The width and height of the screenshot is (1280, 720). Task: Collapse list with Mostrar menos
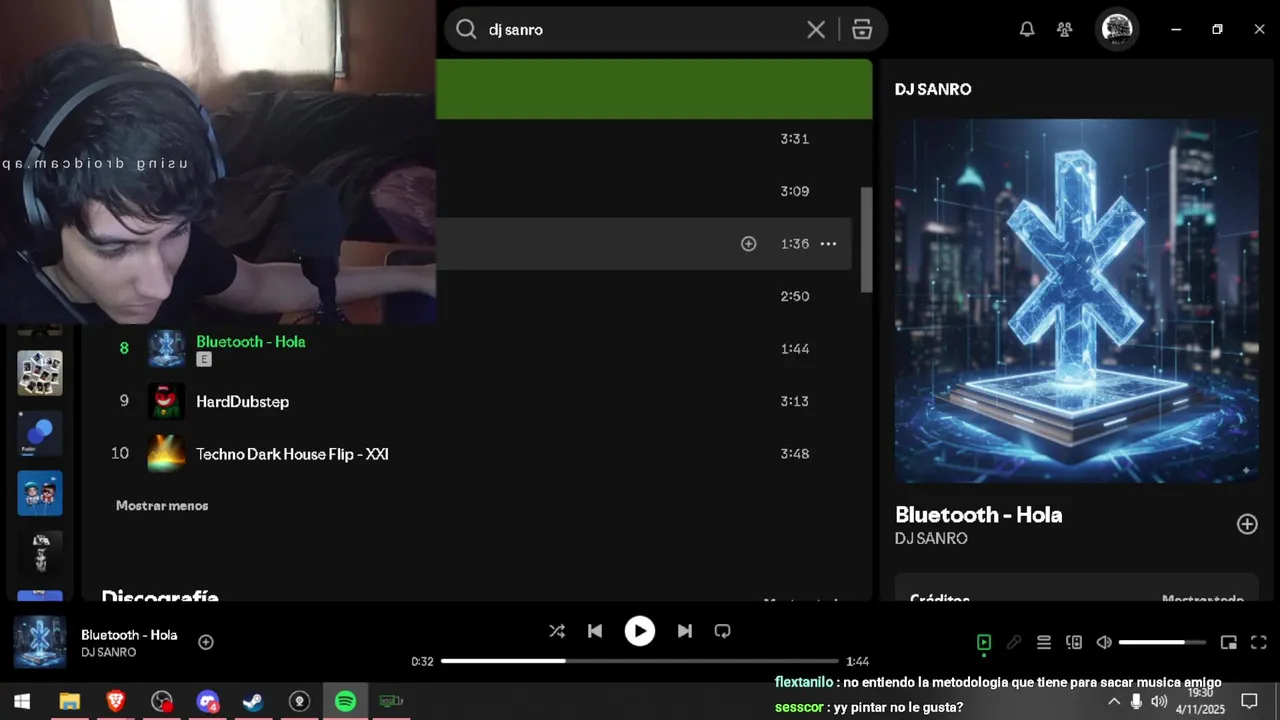[x=162, y=506]
